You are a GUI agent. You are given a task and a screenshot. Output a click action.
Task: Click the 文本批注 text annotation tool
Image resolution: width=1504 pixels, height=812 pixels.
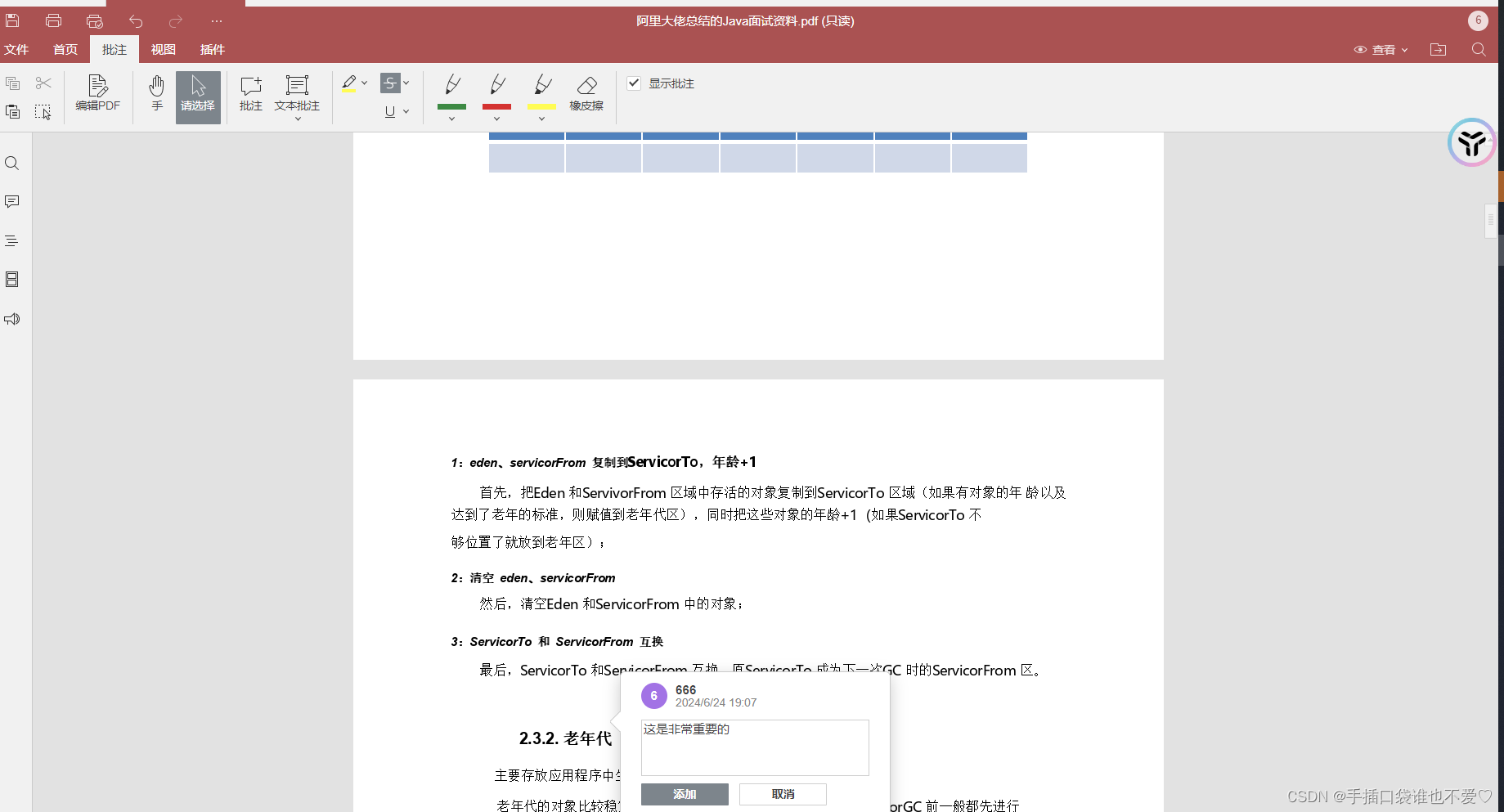pyautogui.click(x=297, y=93)
